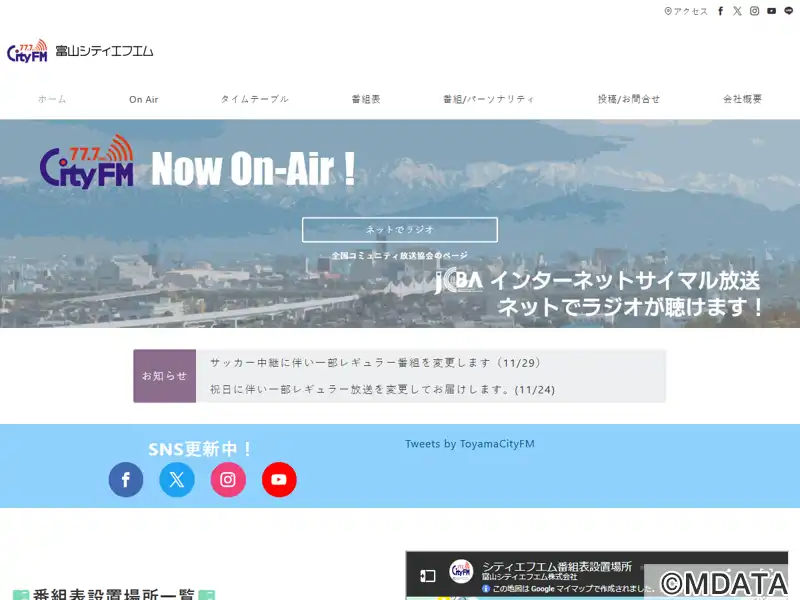Click the round YouTube button under SNS更新中
The height and width of the screenshot is (600, 800).
279,480
